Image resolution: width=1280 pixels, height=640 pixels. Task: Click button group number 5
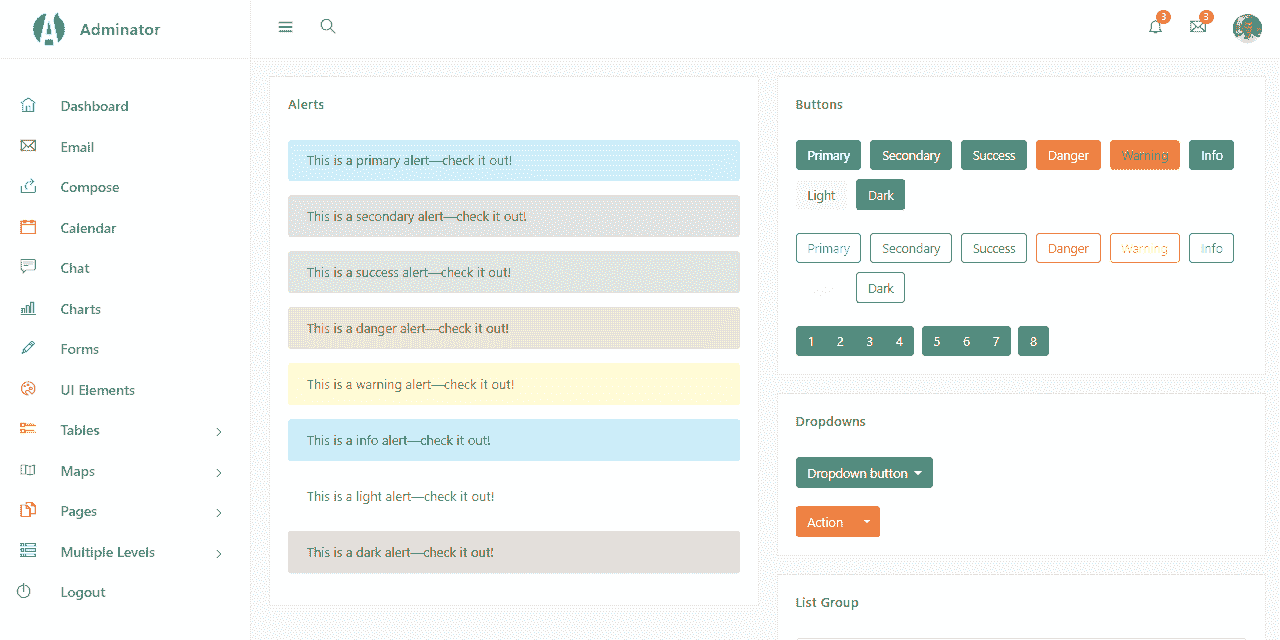937,341
